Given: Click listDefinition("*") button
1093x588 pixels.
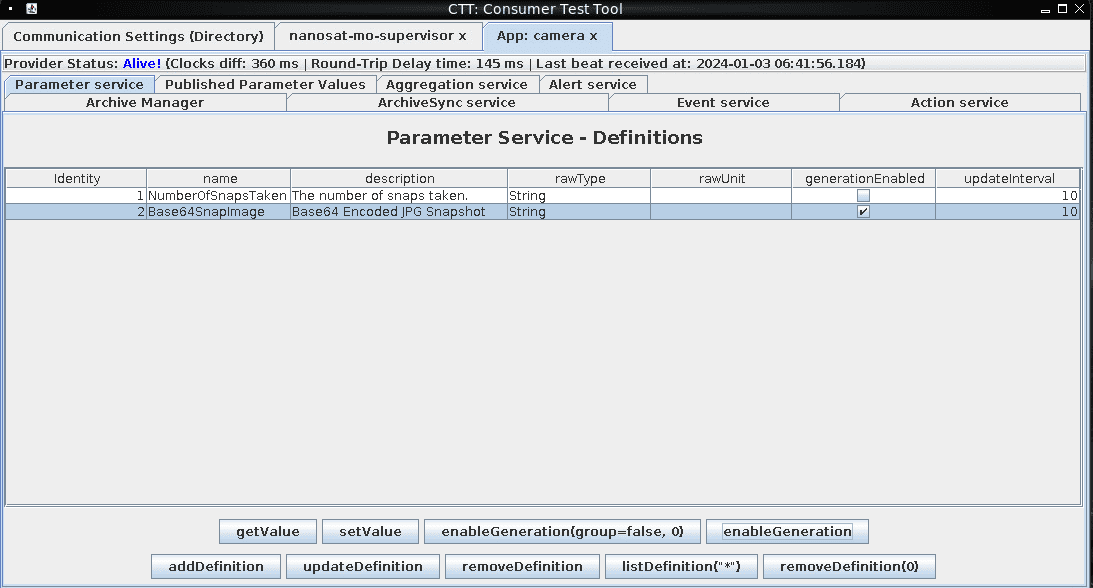Looking at the screenshot, I should click(681, 566).
